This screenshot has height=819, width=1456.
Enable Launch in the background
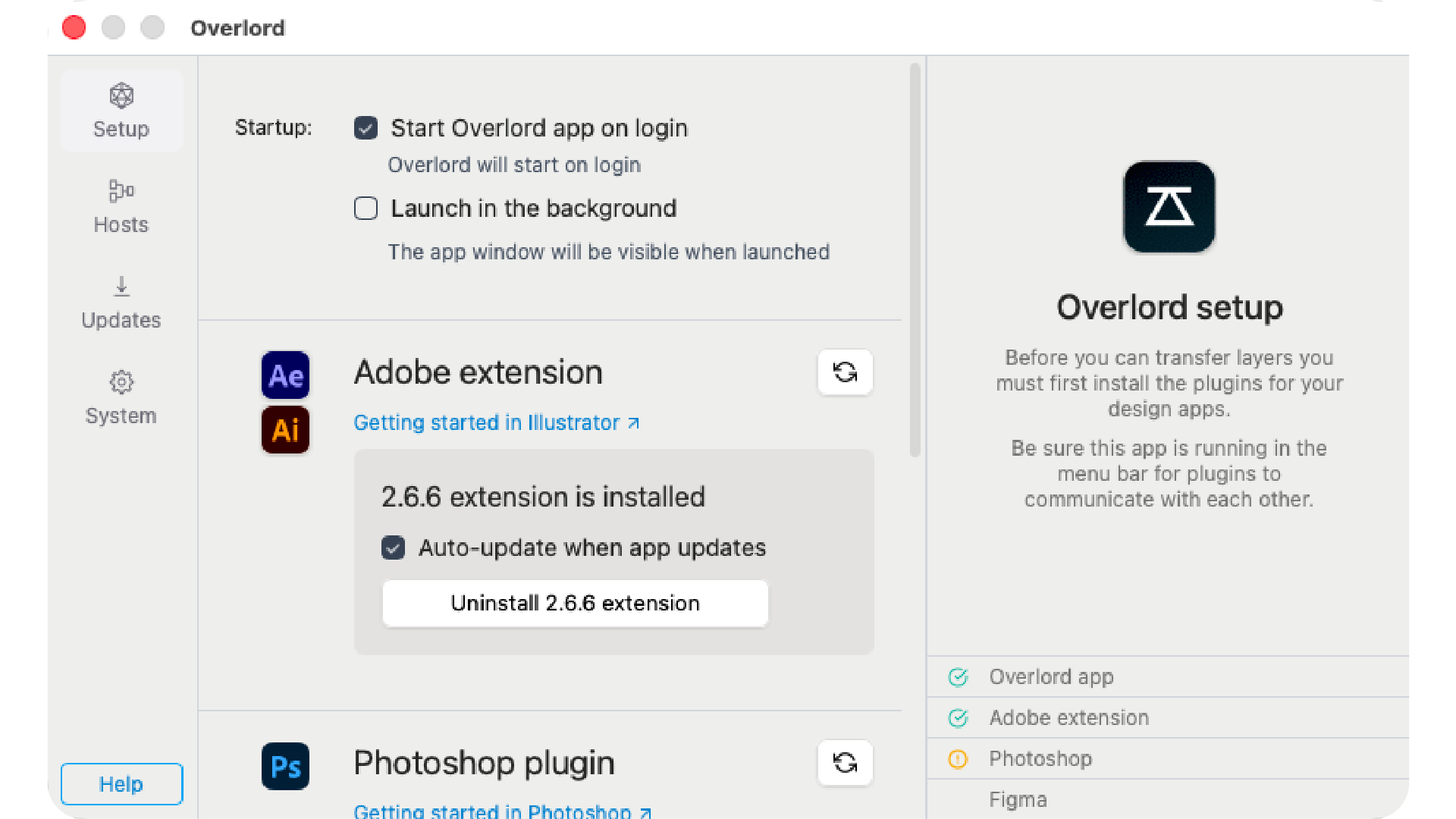pos(366,208)
